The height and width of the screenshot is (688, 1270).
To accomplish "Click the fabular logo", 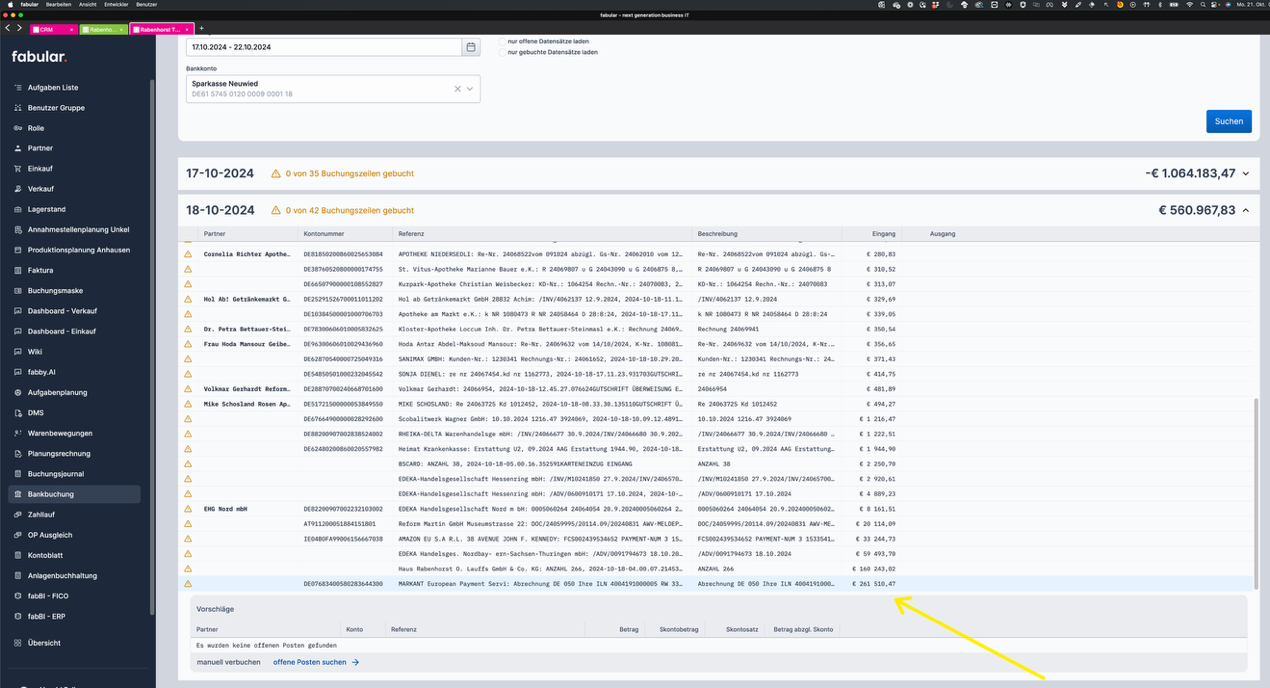I will pyautogui.click(x=40, y=57).
